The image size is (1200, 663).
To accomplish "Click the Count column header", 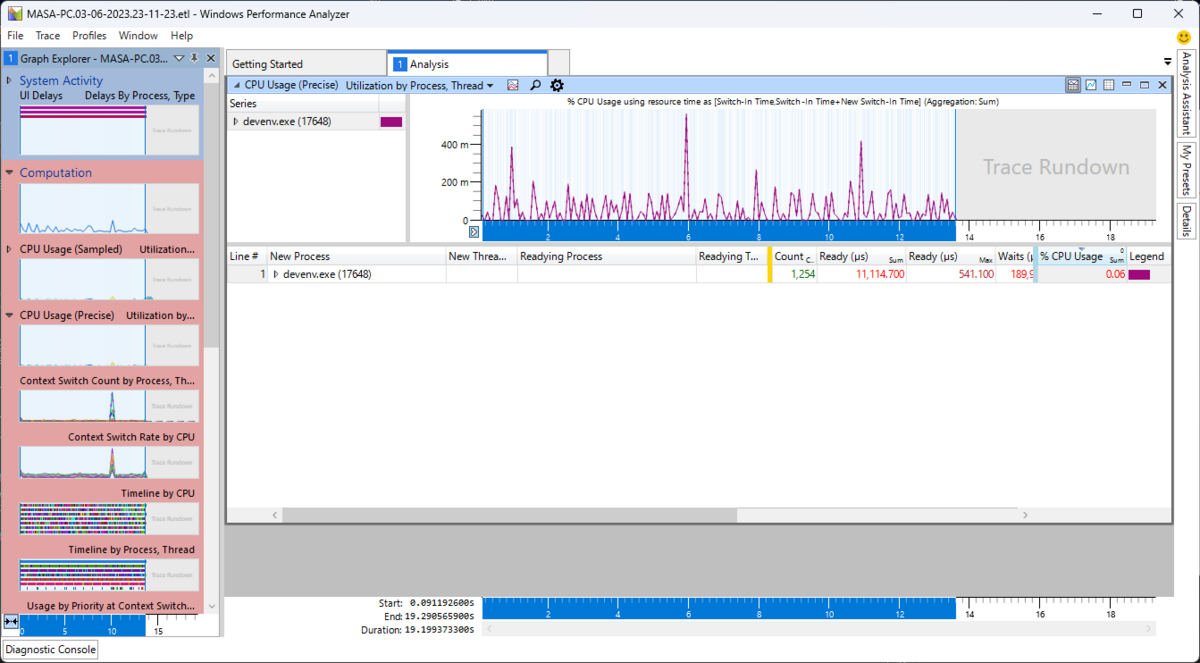I will [x=794, y=257].
